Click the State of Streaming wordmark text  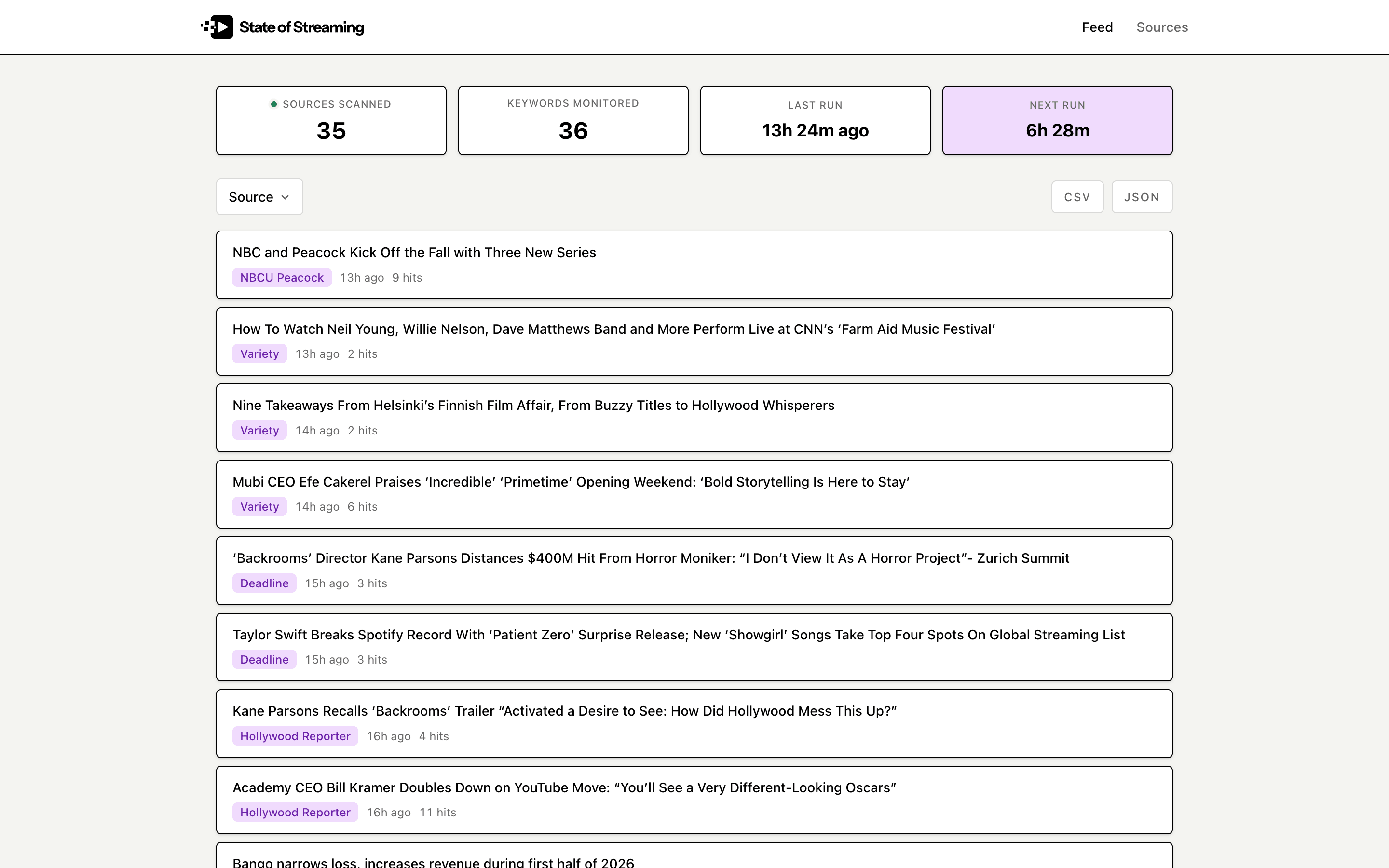point(301,27)
